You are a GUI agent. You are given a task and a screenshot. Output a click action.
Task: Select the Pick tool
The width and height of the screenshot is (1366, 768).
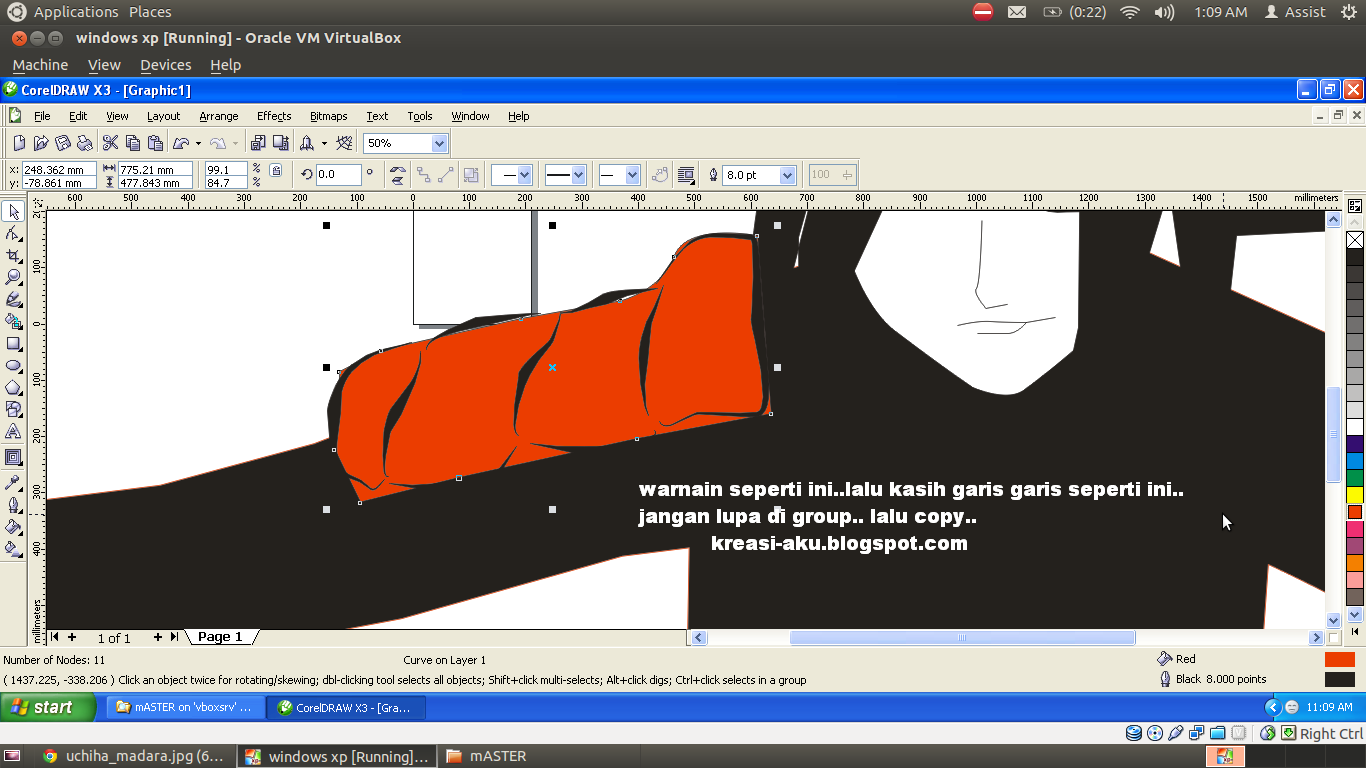click(13, 211)
